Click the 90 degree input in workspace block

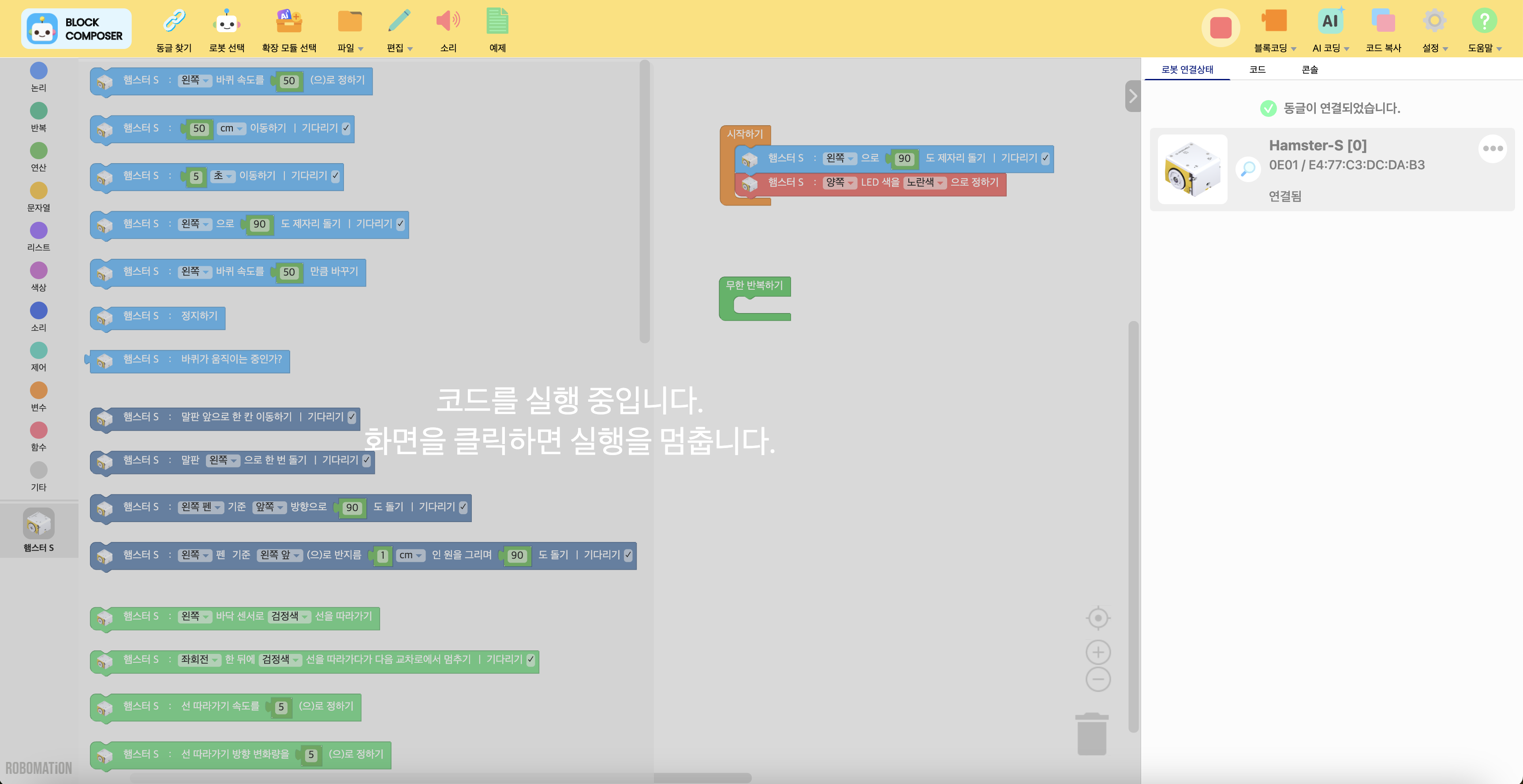pyautogui.click(x=904, y=158)
